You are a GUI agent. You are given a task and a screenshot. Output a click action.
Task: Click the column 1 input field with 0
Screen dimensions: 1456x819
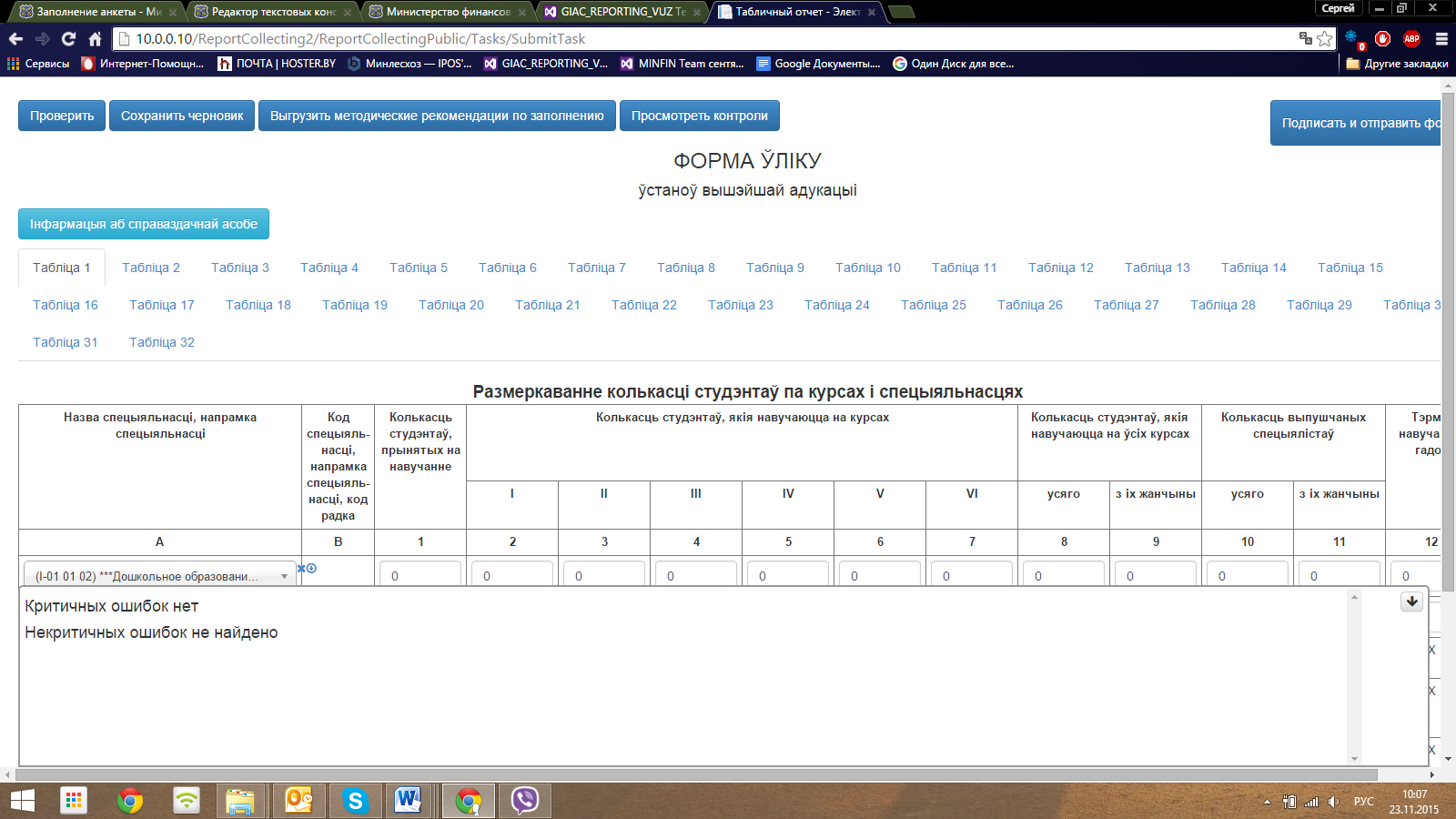point(420,574)
